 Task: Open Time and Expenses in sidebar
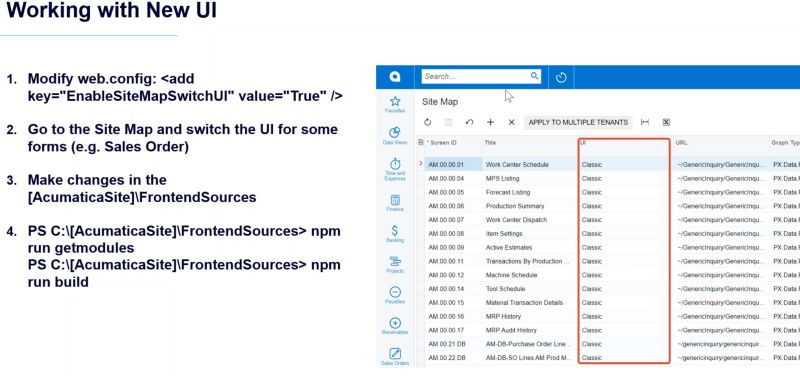[395, 169]
